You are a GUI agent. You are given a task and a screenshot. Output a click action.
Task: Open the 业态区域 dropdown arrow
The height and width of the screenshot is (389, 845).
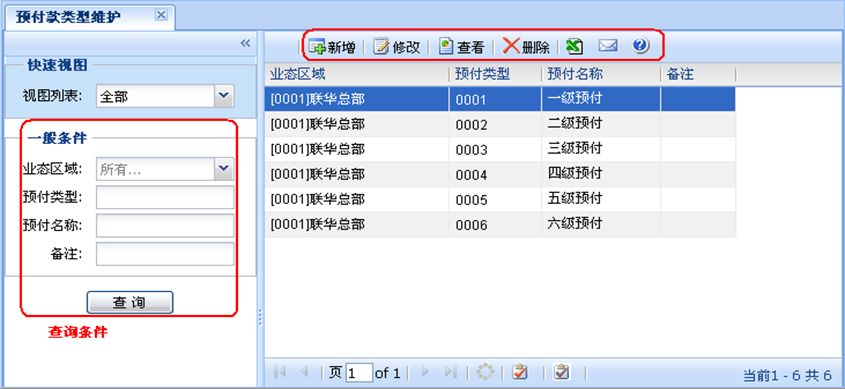click(x=224, y=169)
